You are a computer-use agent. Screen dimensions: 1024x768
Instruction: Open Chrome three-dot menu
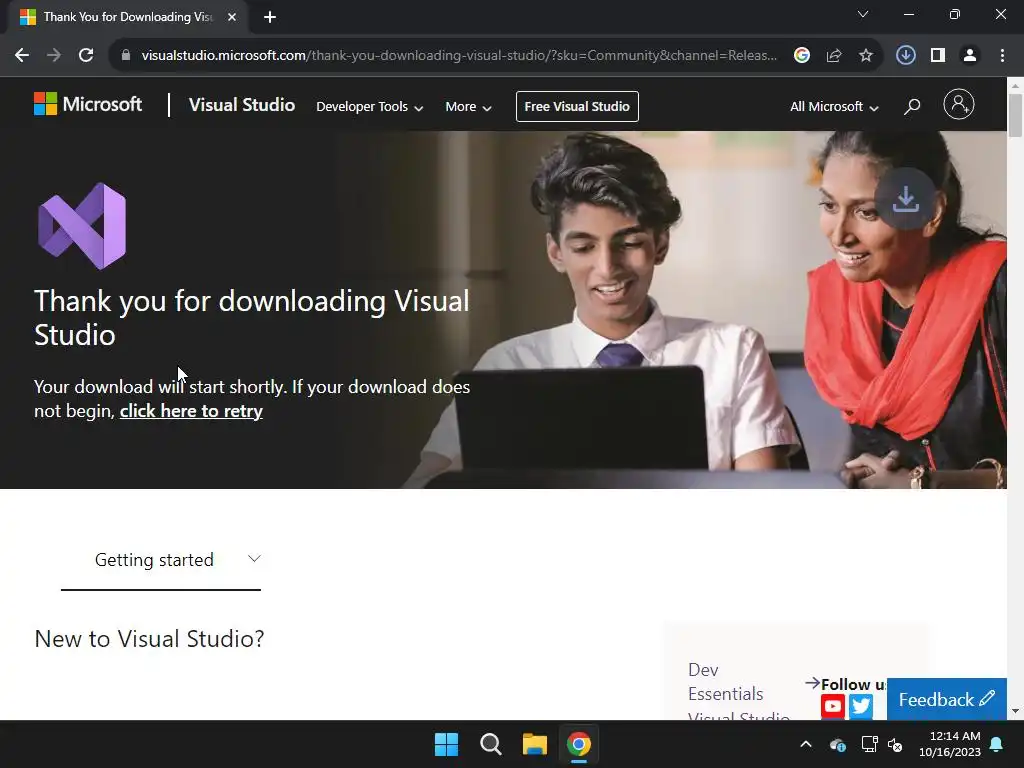1002,56
